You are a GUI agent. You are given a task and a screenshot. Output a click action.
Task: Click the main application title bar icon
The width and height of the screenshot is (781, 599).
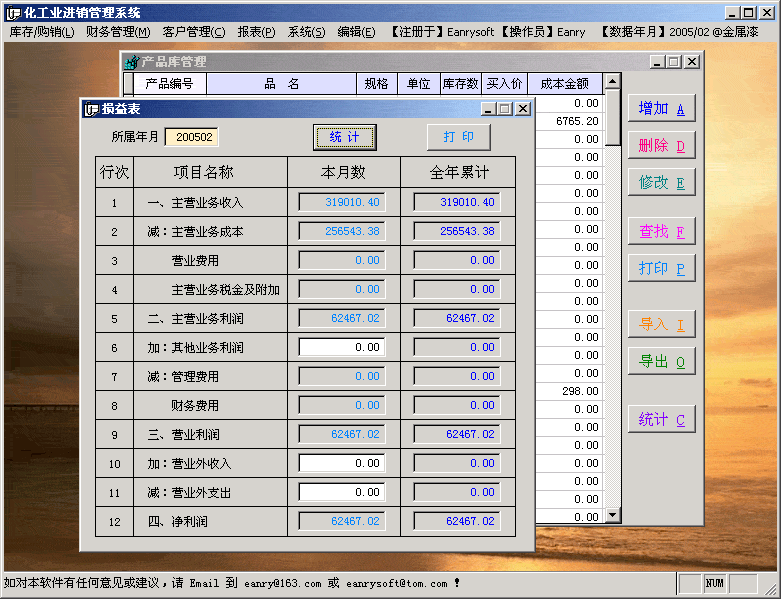(x=13, y=12)
